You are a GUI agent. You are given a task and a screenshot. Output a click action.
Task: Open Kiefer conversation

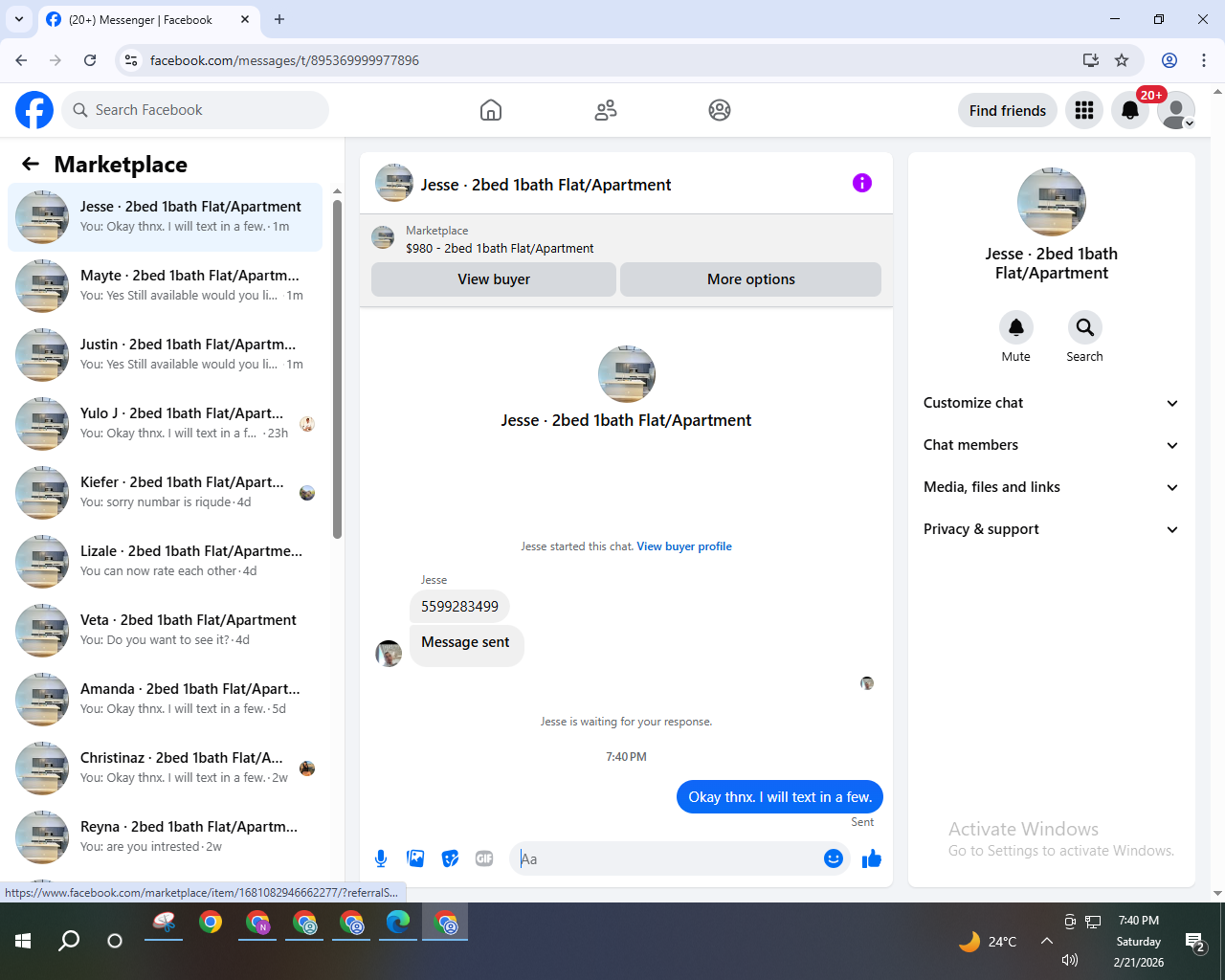165,493
